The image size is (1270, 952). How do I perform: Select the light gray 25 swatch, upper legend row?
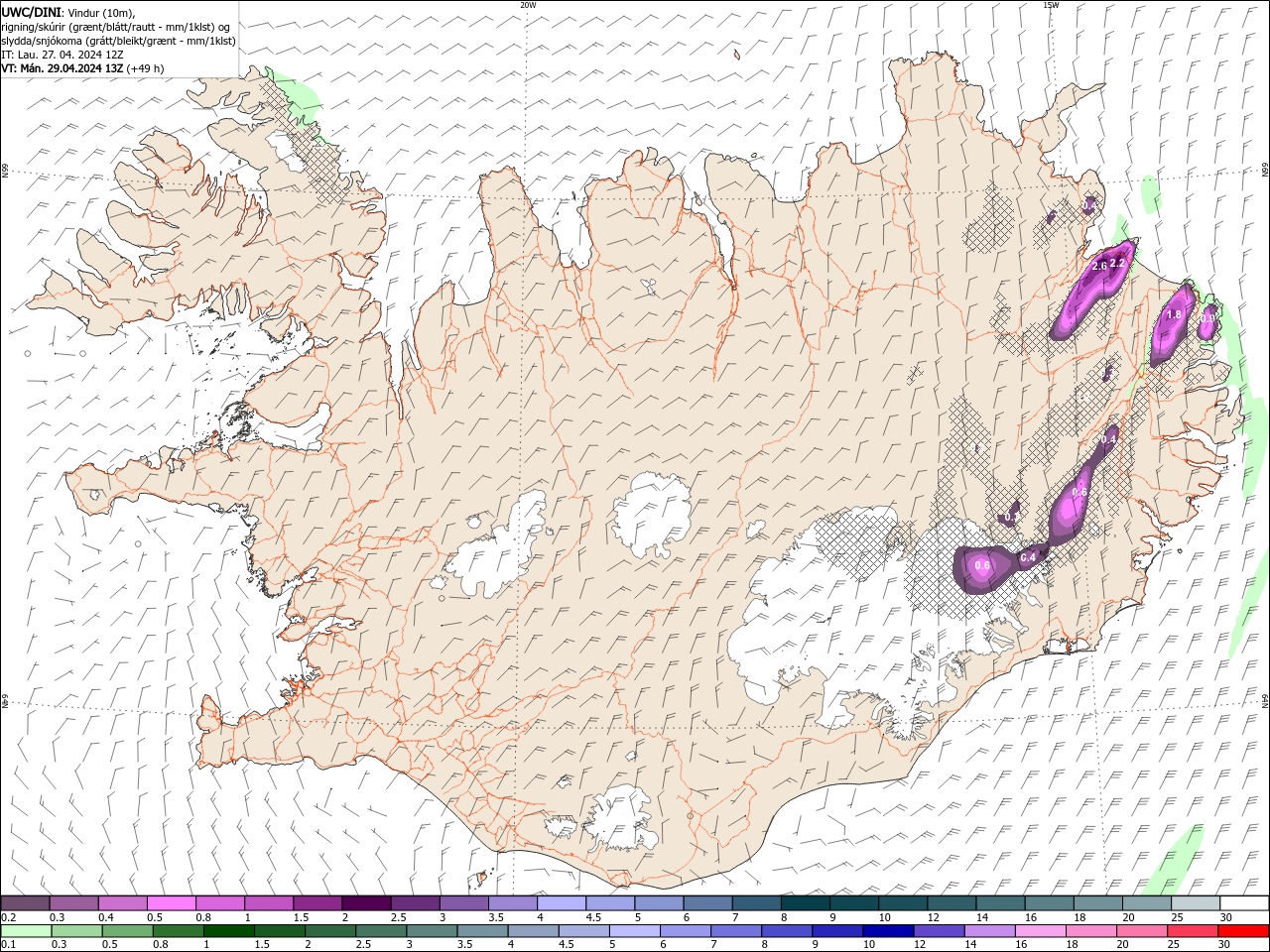tap(1196, 903)
